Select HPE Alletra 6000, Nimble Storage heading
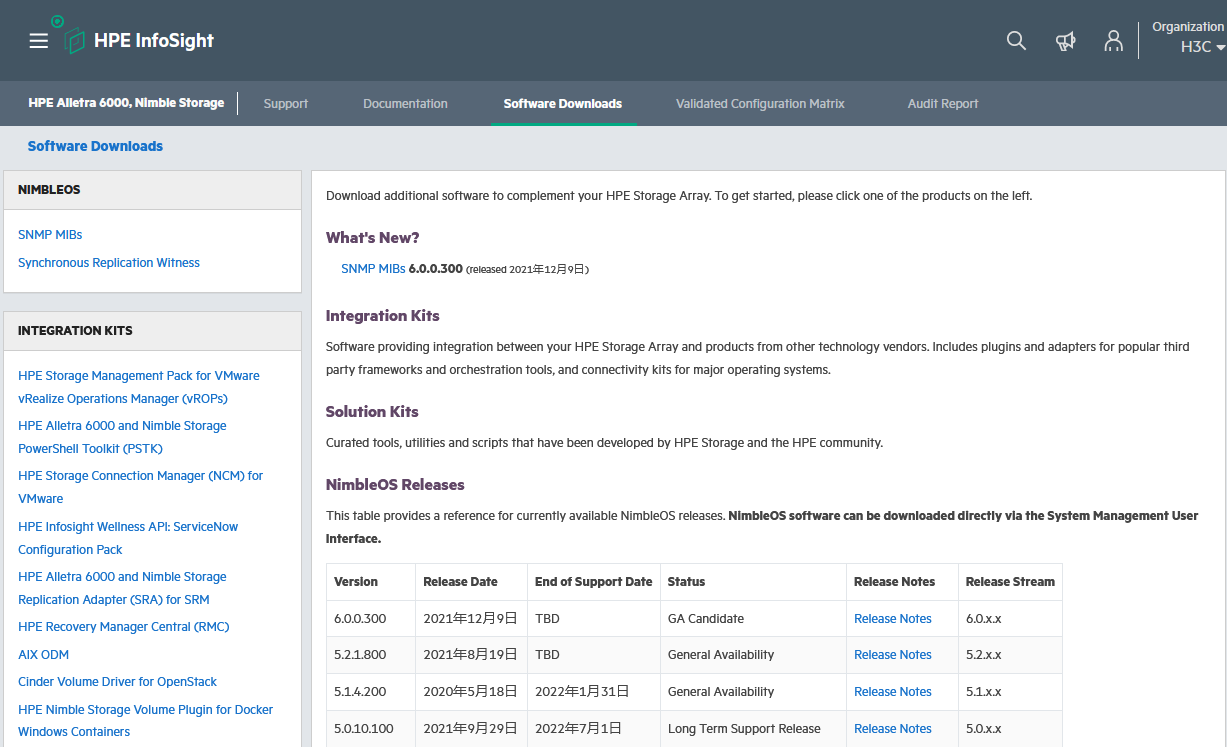This screenshot has height=747, width=1227. coord(126,103)
